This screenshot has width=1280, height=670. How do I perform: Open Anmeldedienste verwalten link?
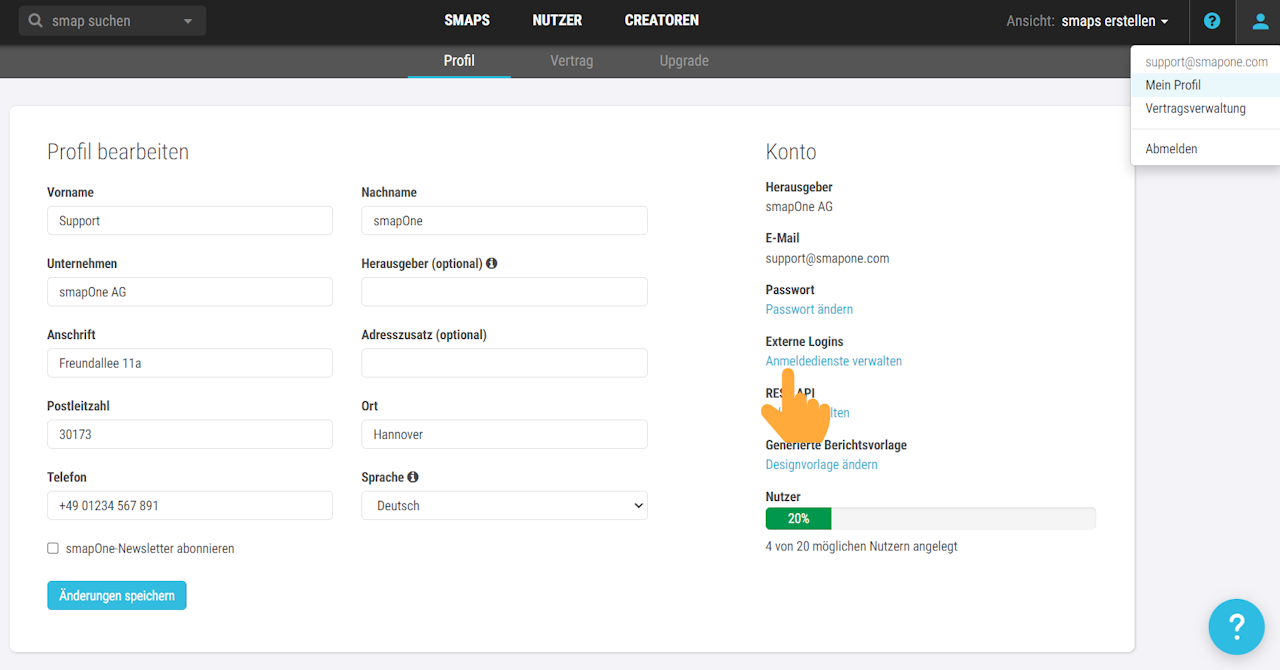pos(834,361)
